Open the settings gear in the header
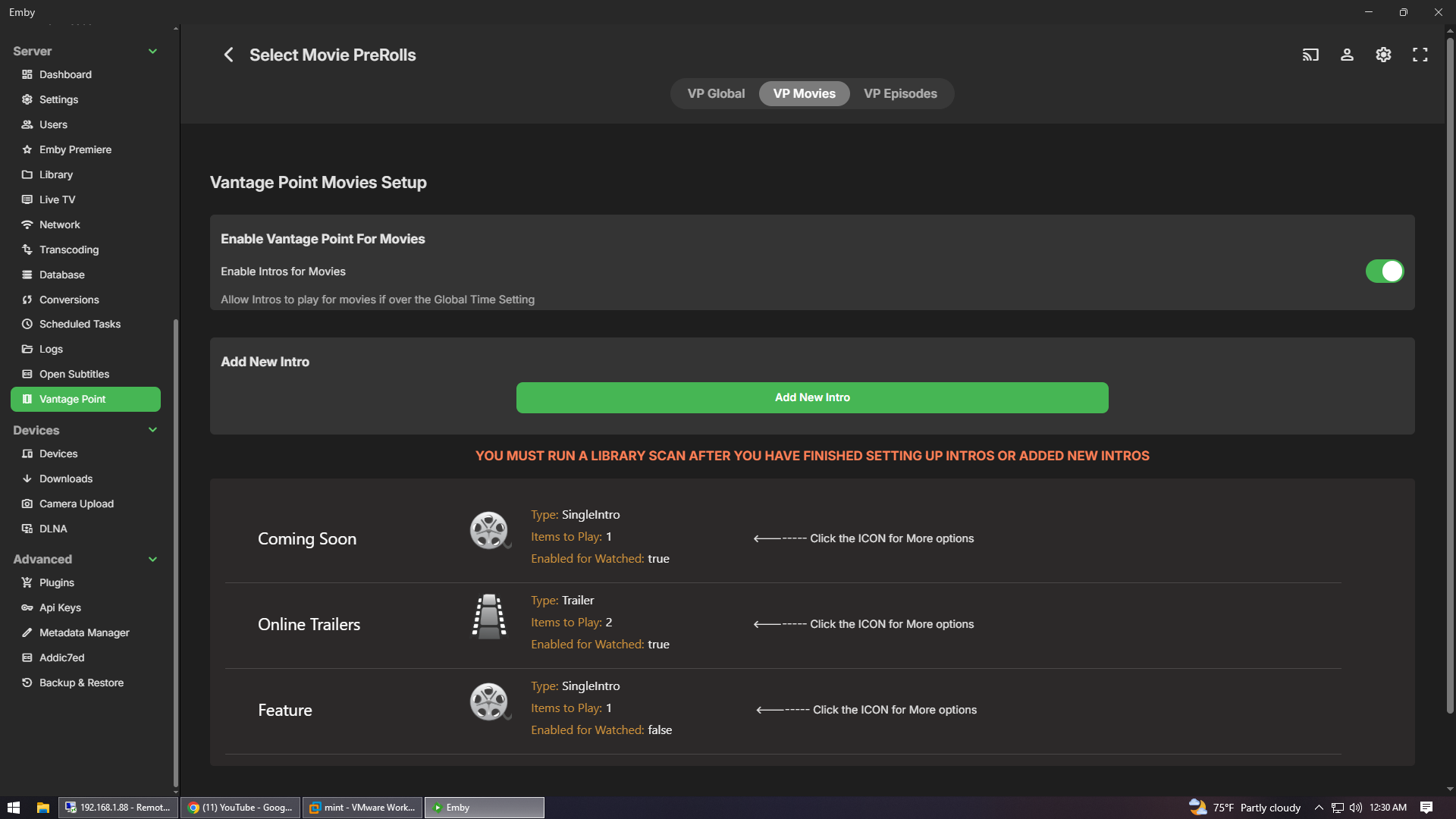The height and width of the screenshot is (819, 1456). point(1383,55)
